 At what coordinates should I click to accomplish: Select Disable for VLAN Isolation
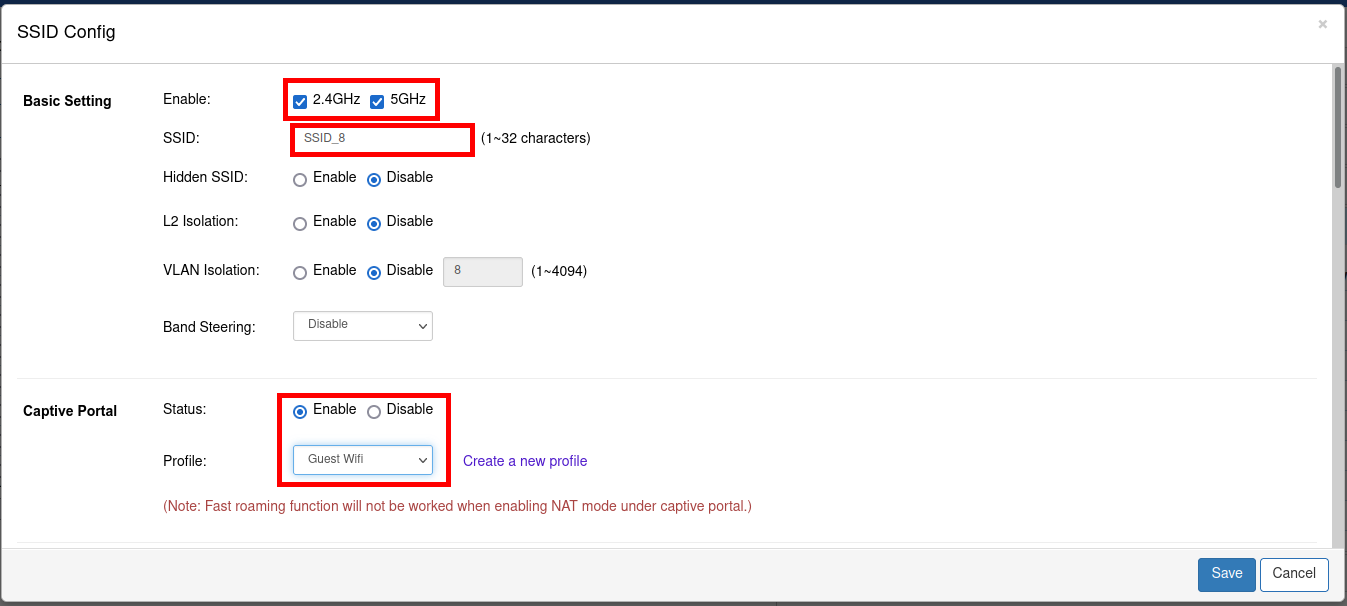pos(374,271)
